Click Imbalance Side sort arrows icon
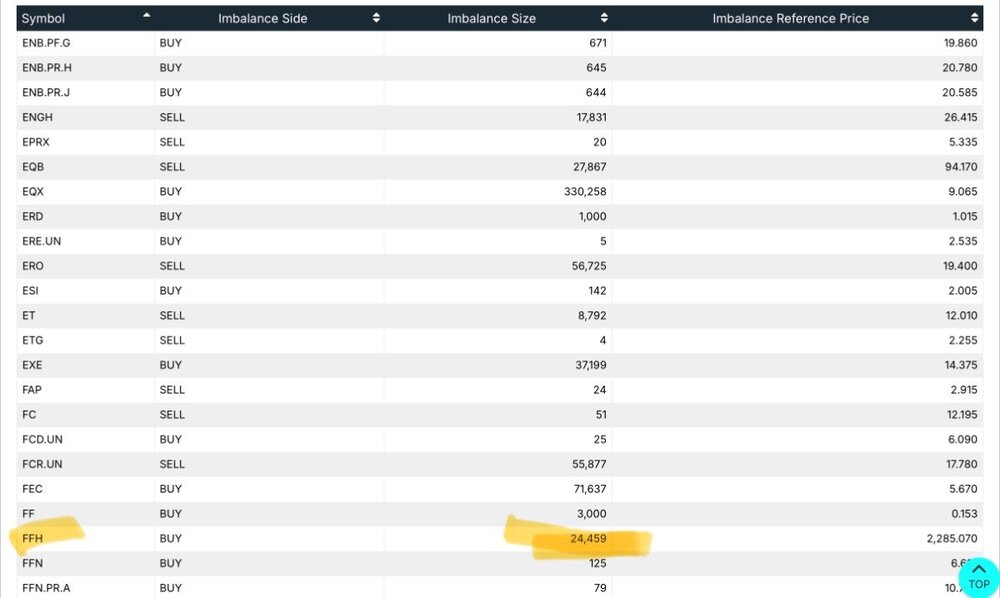The image size is (1000, 598). tap(376, 18)
